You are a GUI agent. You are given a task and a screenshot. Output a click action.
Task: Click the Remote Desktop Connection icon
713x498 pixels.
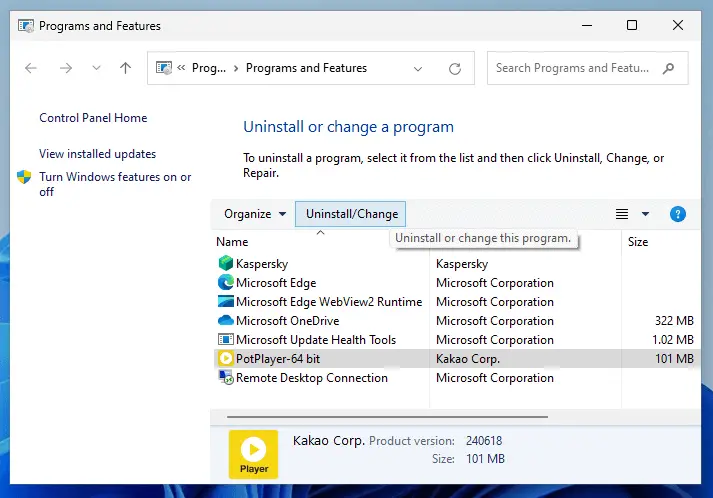(226, 377)
